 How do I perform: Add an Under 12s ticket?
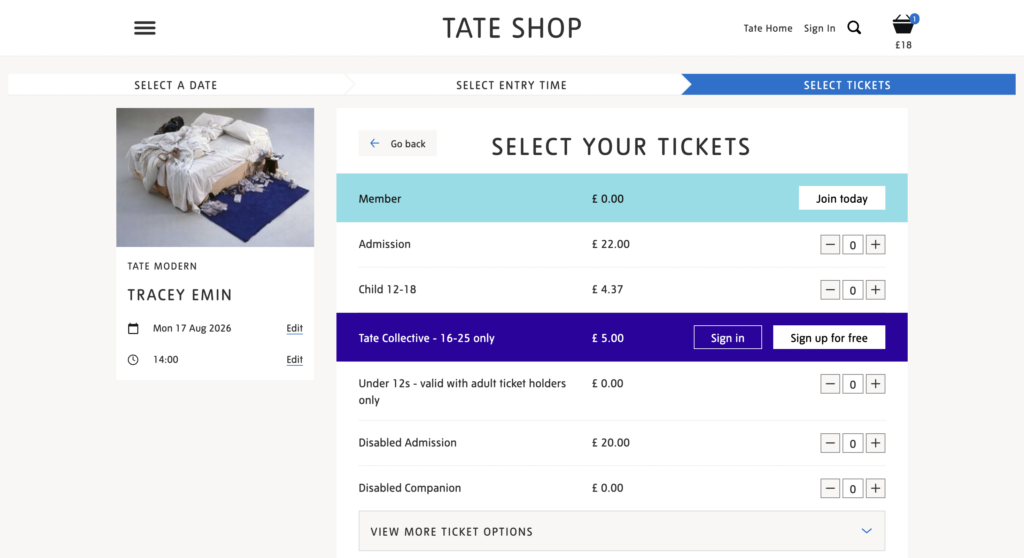click(876, 384)
